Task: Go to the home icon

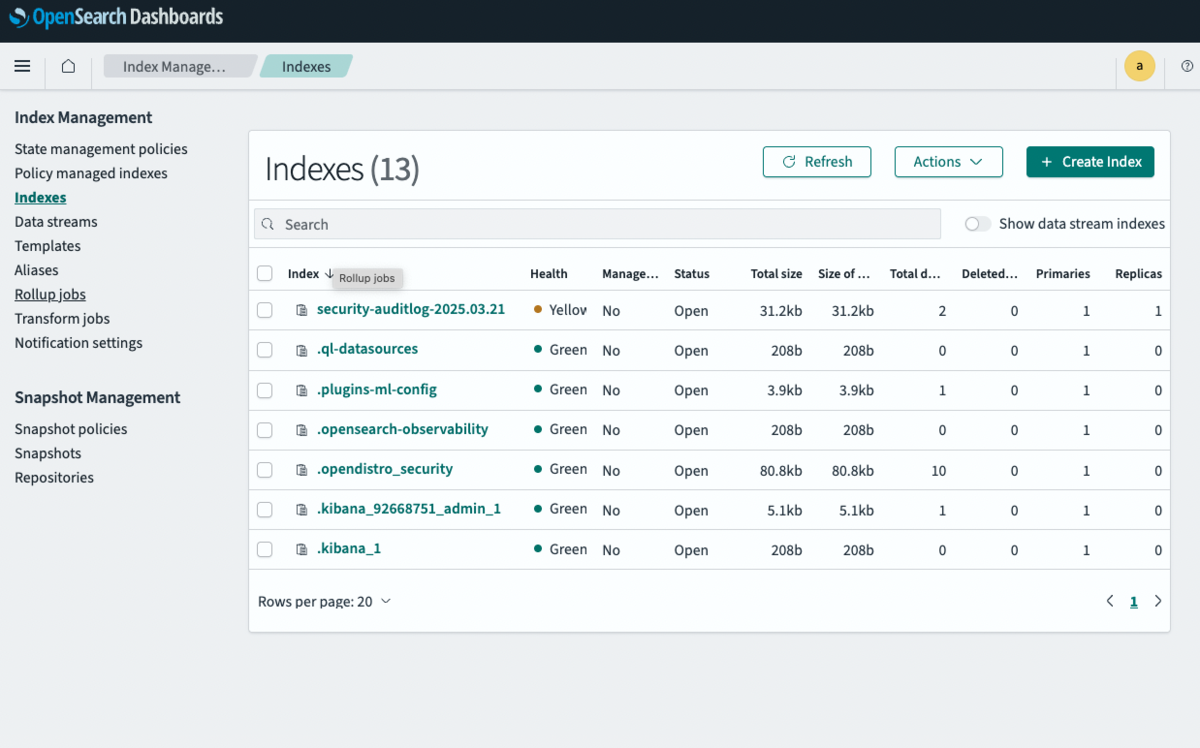Action: coord(68,66)
